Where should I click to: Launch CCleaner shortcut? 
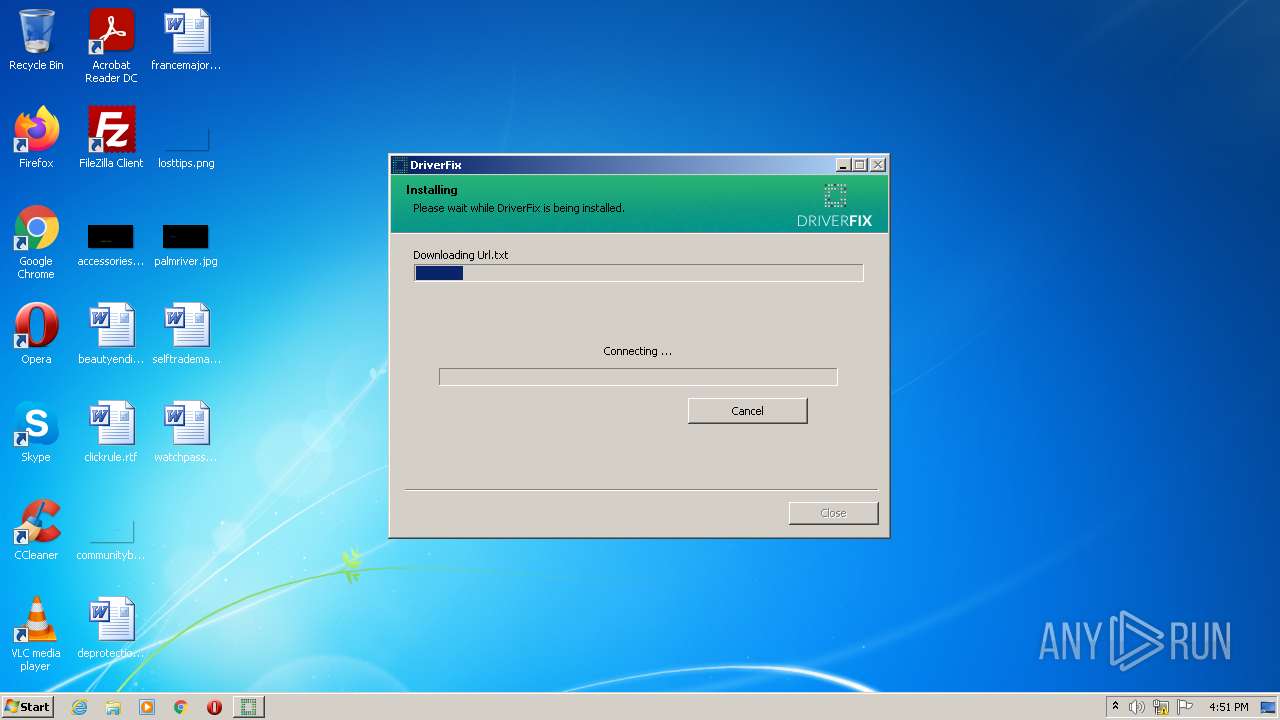point(36,530)
